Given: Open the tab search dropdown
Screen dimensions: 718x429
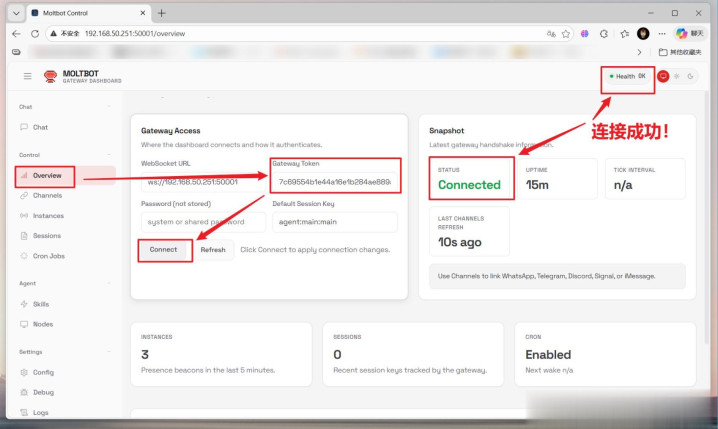Looking at the screenshot, I should click(x=16, y=13).
